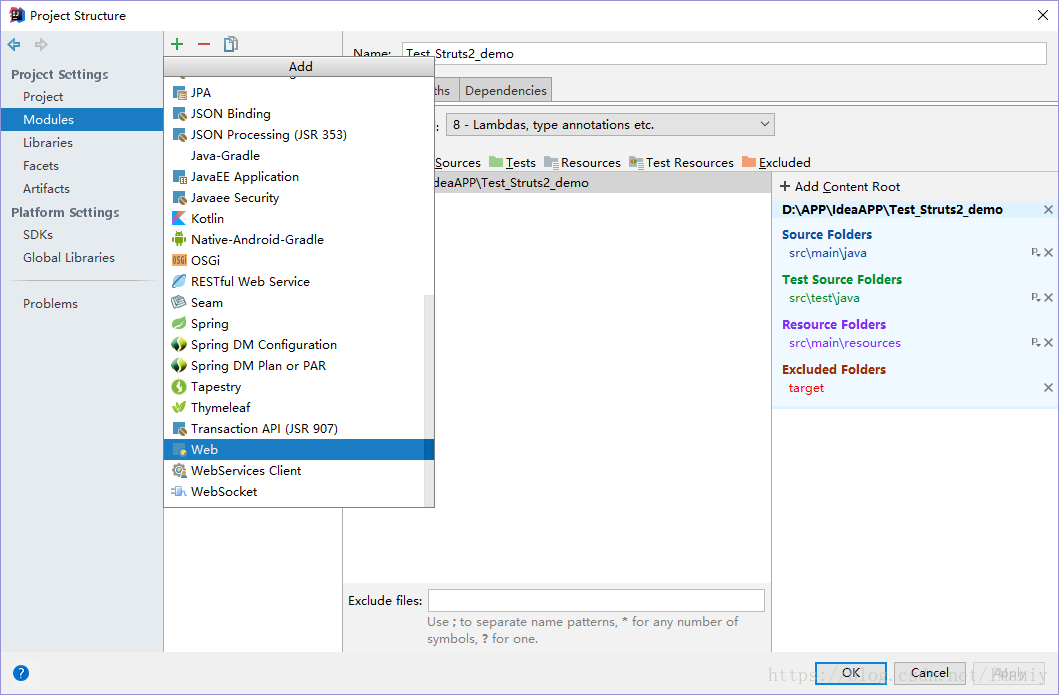The width and height of the screenshot is (1059, 695).
Task: Click the module Name input field
Action: point(724,53)
